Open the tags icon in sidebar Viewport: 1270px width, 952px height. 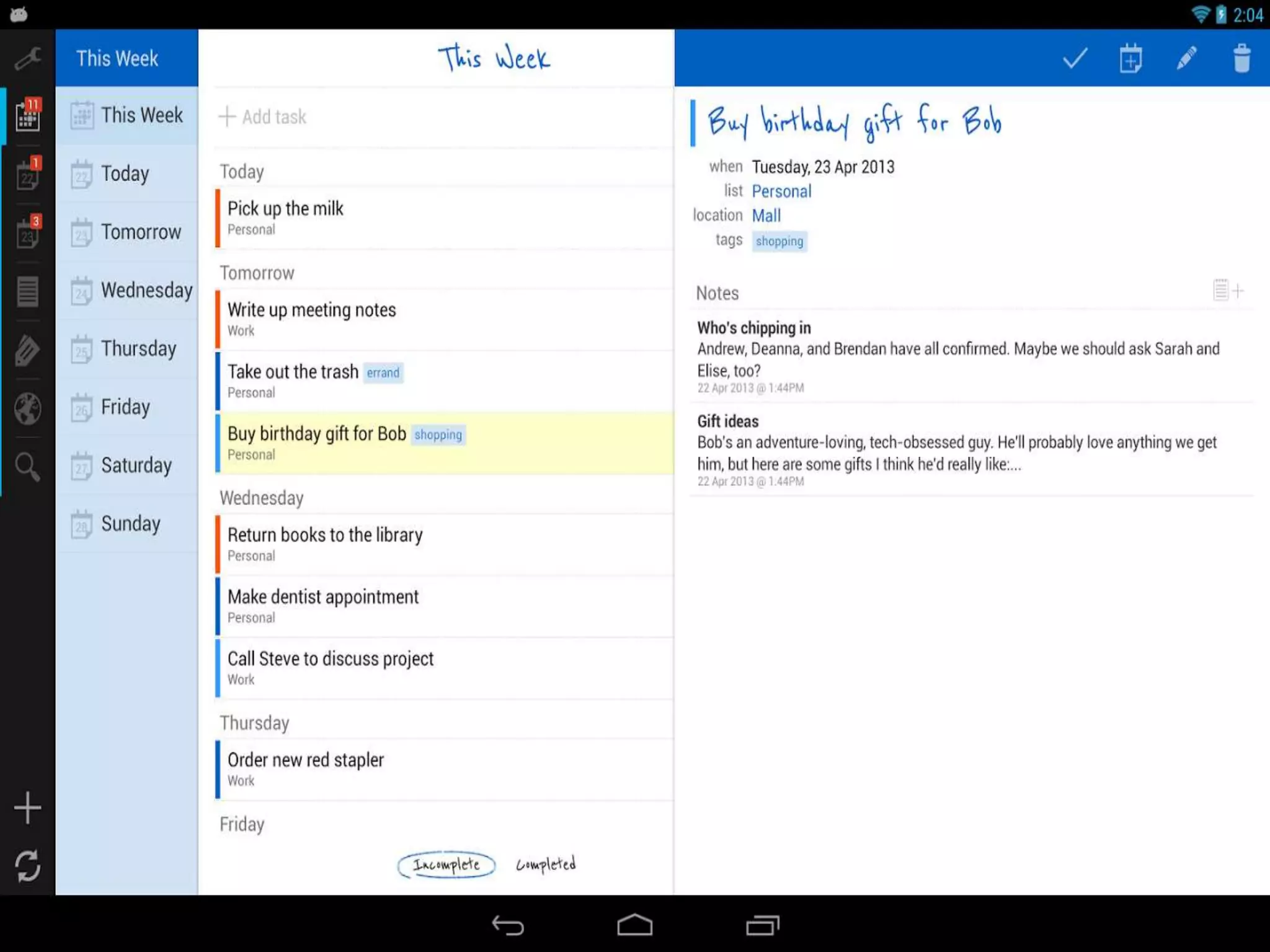27,350
